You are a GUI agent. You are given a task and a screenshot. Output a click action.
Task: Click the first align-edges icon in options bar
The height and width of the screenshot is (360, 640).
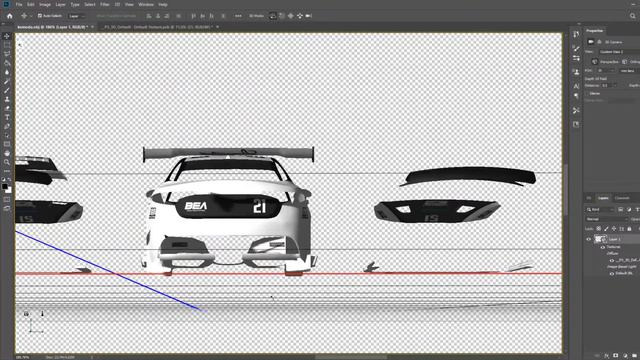click(149, 16)
